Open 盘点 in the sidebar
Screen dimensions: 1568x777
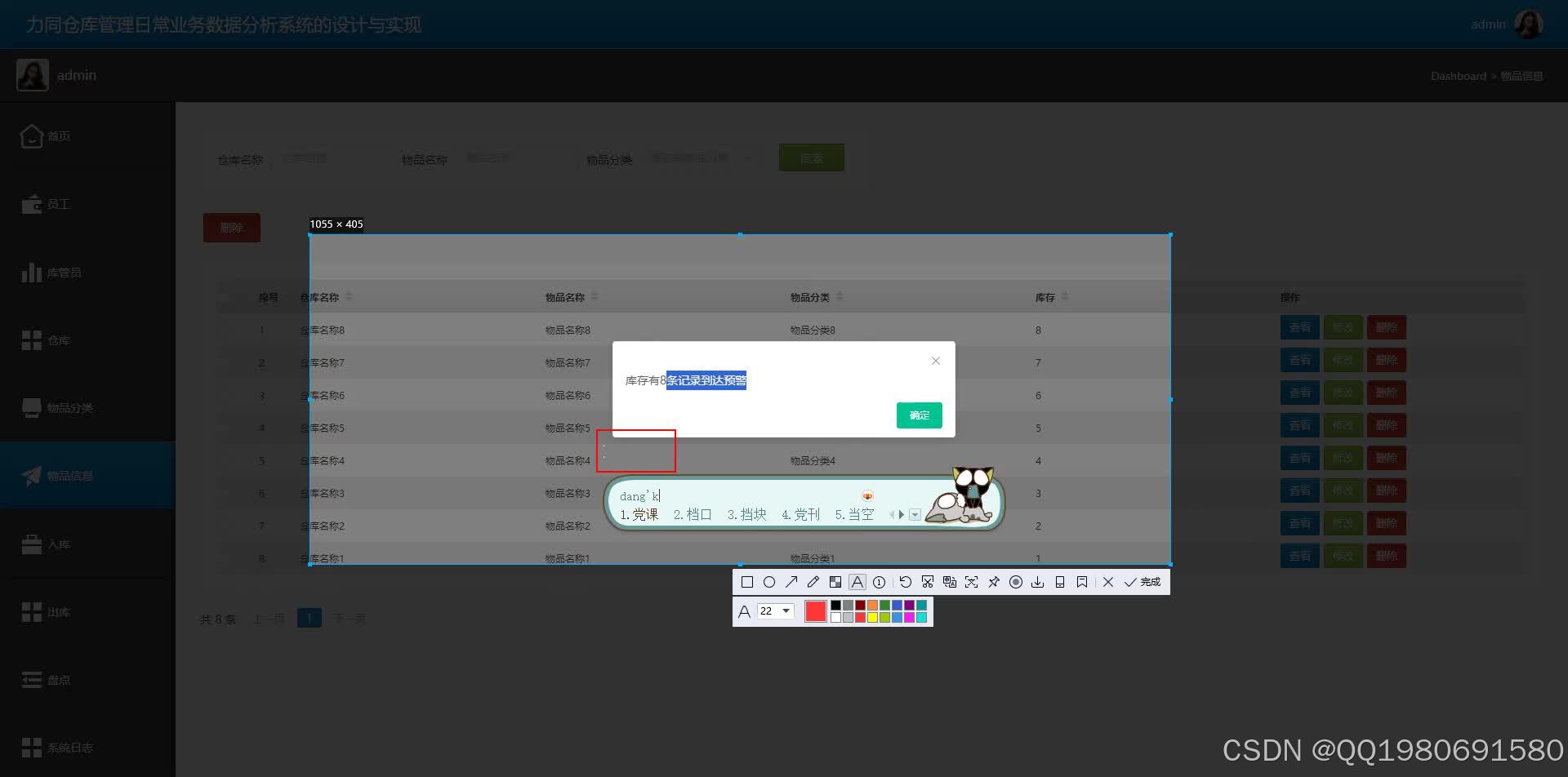click(87, 680)
